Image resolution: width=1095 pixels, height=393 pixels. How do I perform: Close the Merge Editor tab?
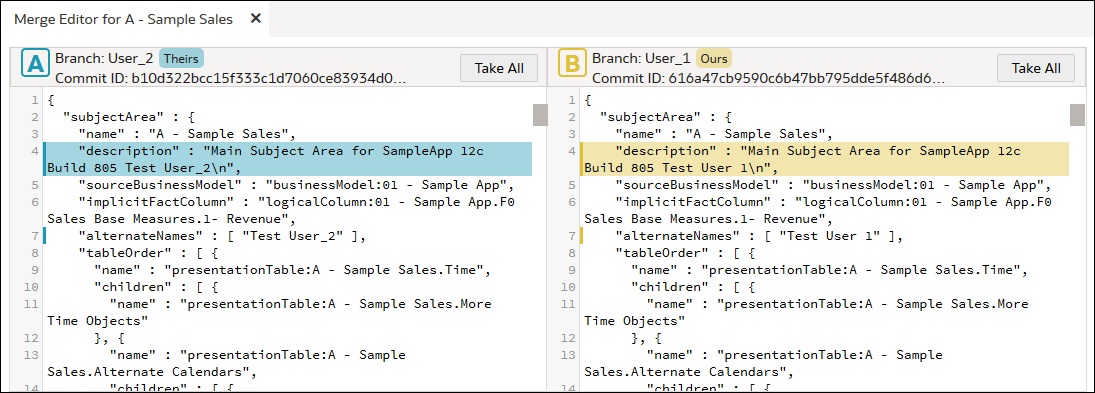[256, 19]
